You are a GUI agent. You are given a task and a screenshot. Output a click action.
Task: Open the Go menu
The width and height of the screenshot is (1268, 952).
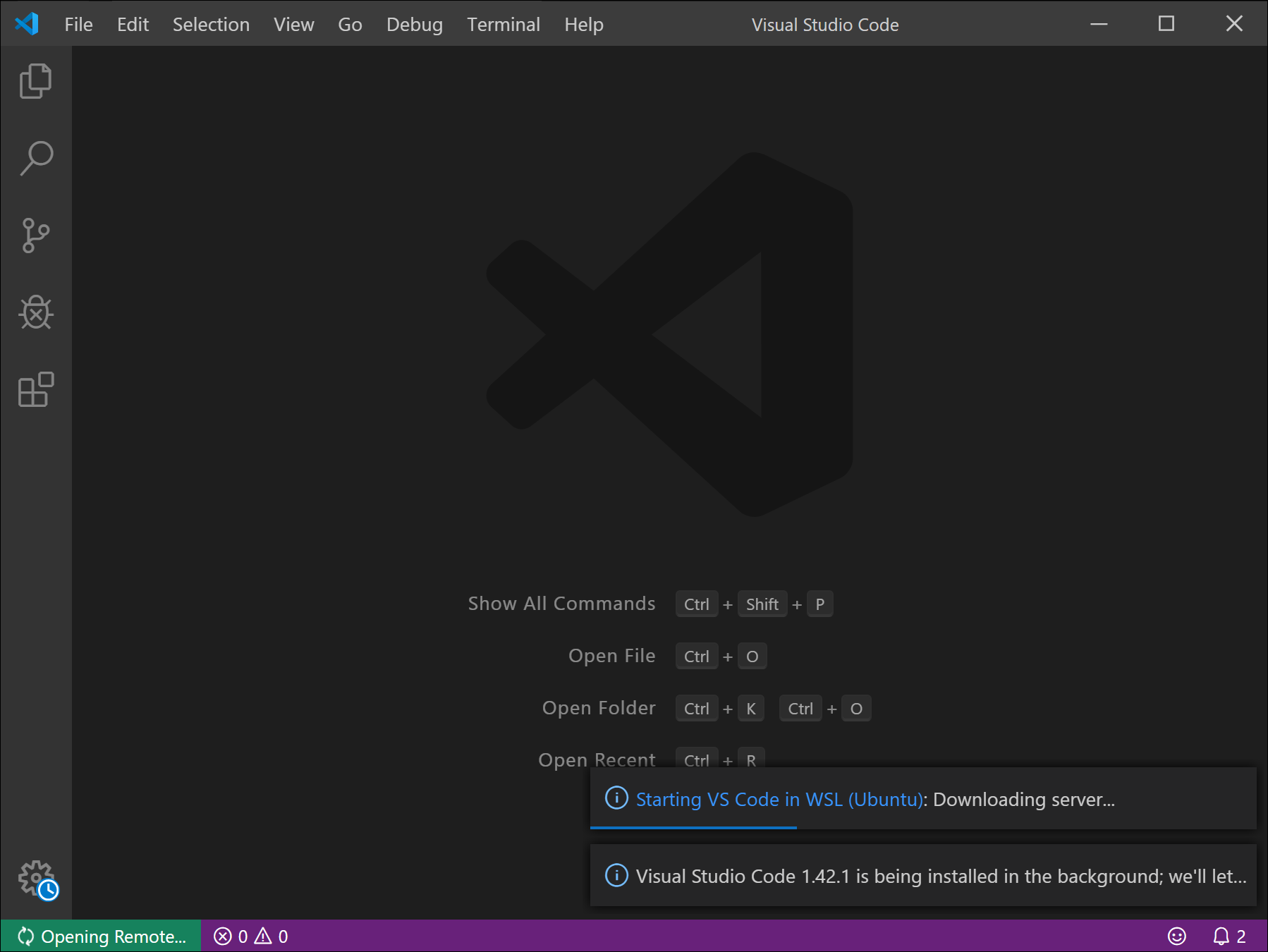350,23
